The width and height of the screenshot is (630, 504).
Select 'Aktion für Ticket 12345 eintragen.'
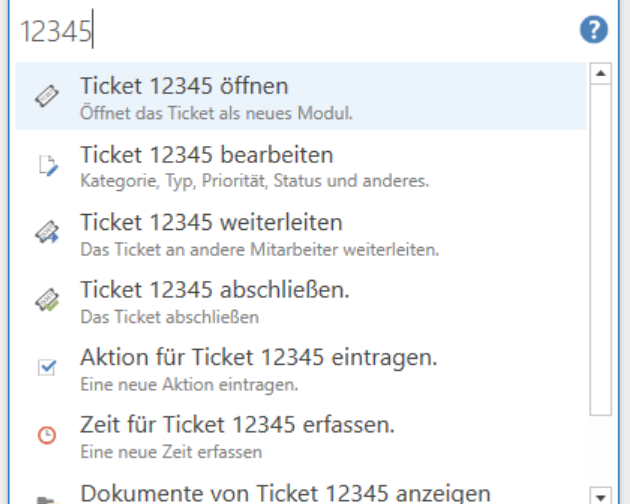259,358
